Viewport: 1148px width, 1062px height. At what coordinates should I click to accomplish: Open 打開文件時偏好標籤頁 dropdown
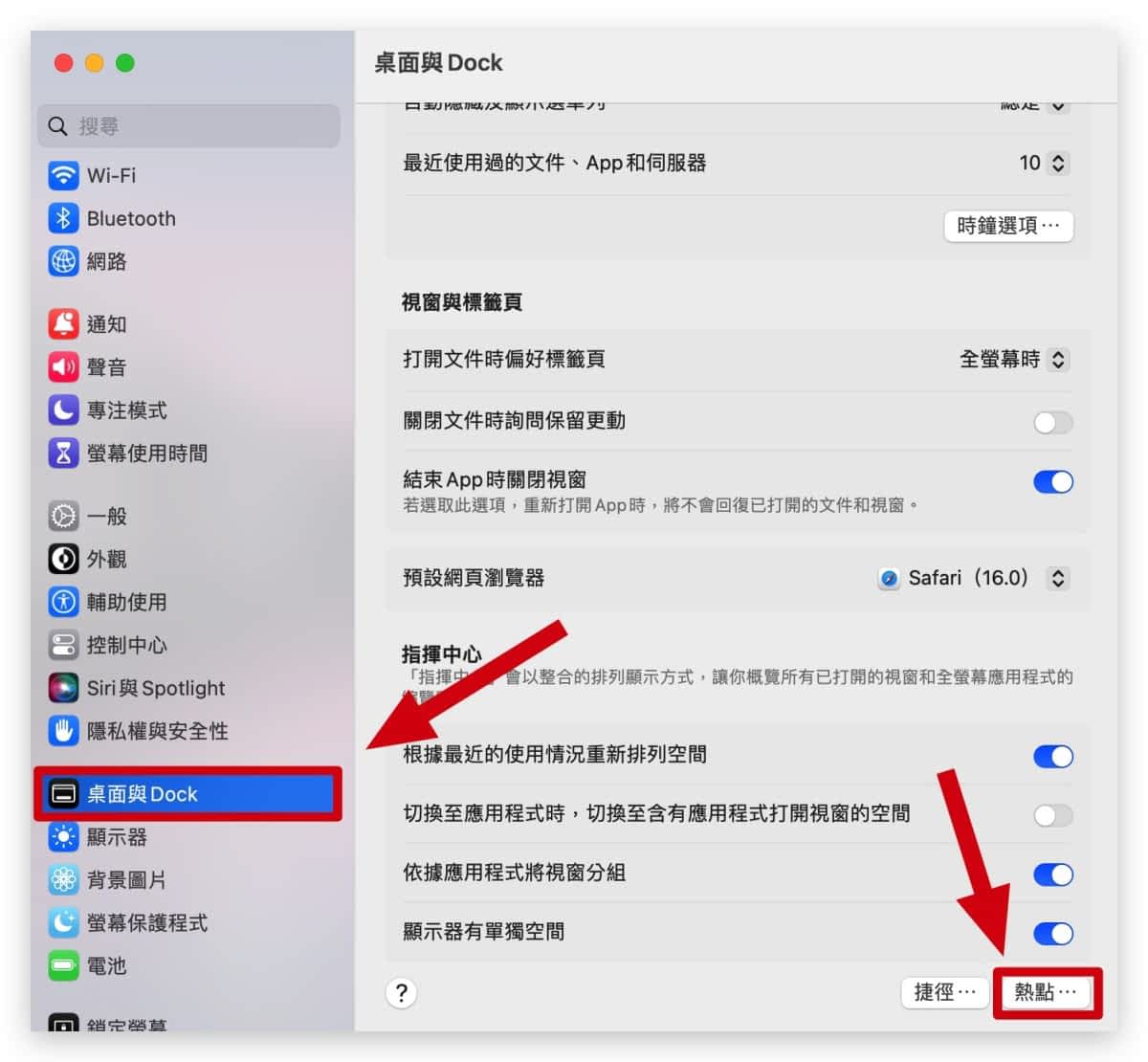pyautogui.click(x=1013, y=360)
